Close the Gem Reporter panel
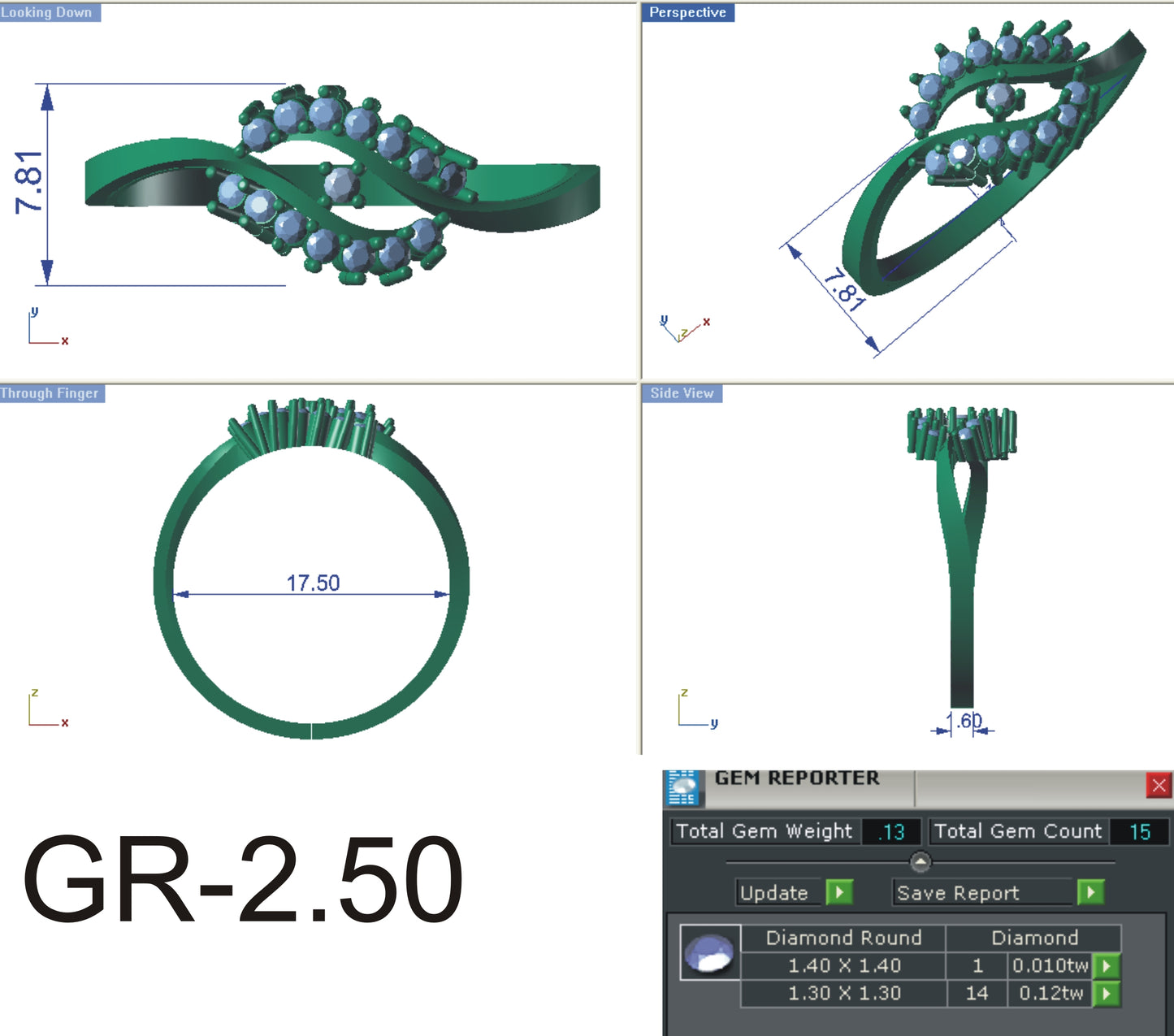Screen dimensions: 1174x1036 tap(1159, 786)
